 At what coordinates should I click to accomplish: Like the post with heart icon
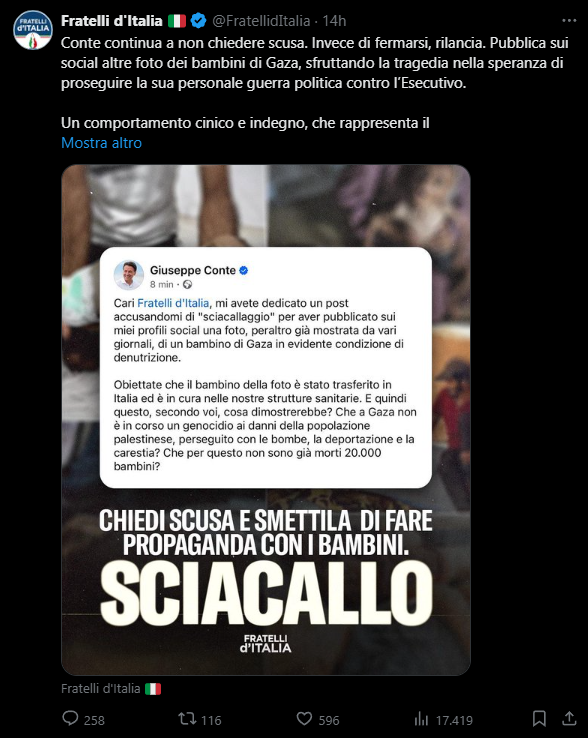(304, 719)
